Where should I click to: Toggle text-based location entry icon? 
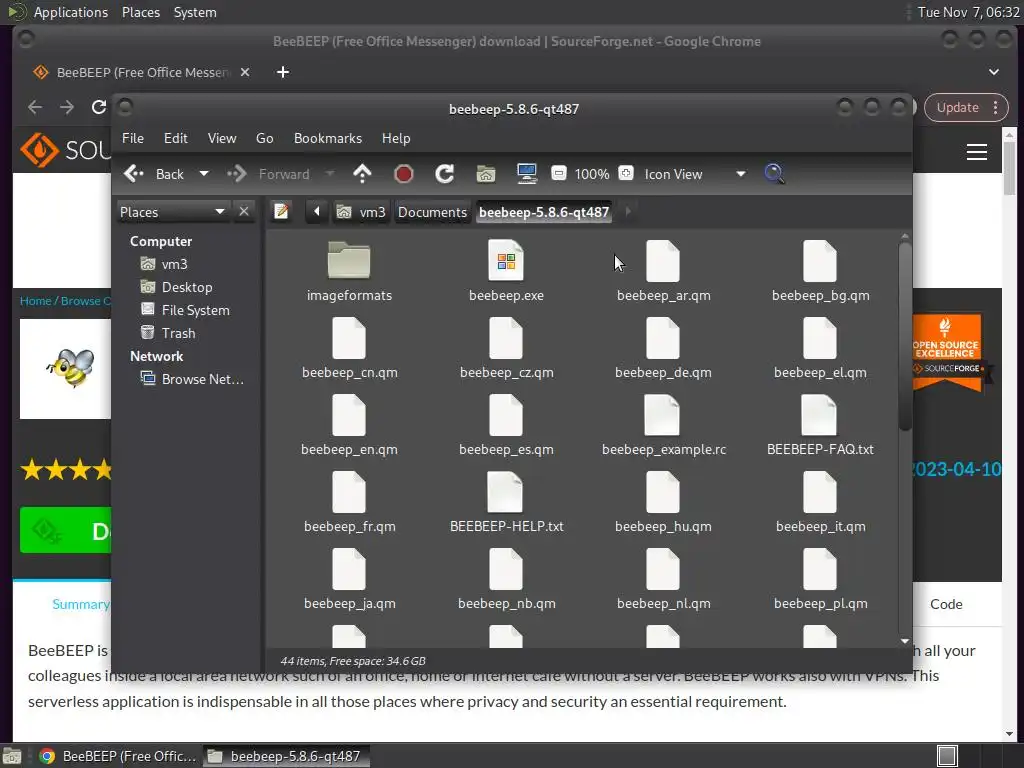281,212
